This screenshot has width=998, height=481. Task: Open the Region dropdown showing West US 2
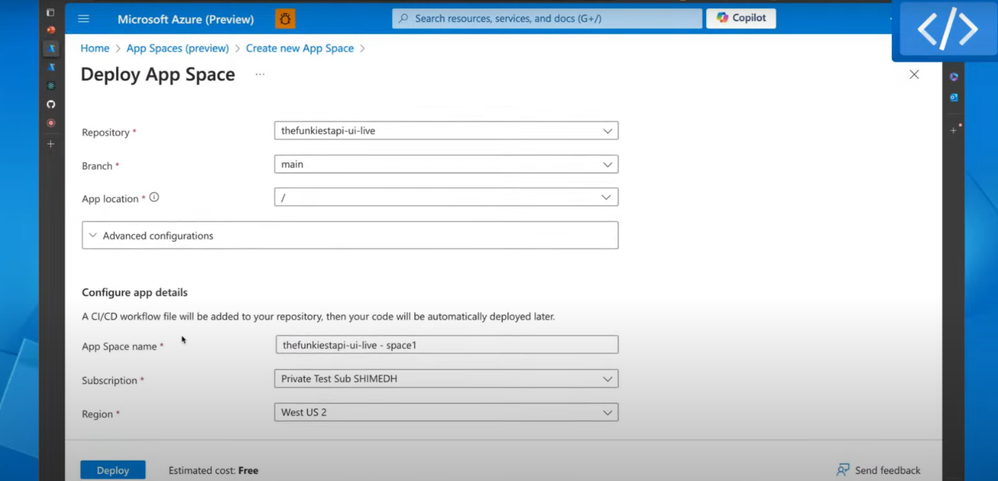tap(446, 412)
